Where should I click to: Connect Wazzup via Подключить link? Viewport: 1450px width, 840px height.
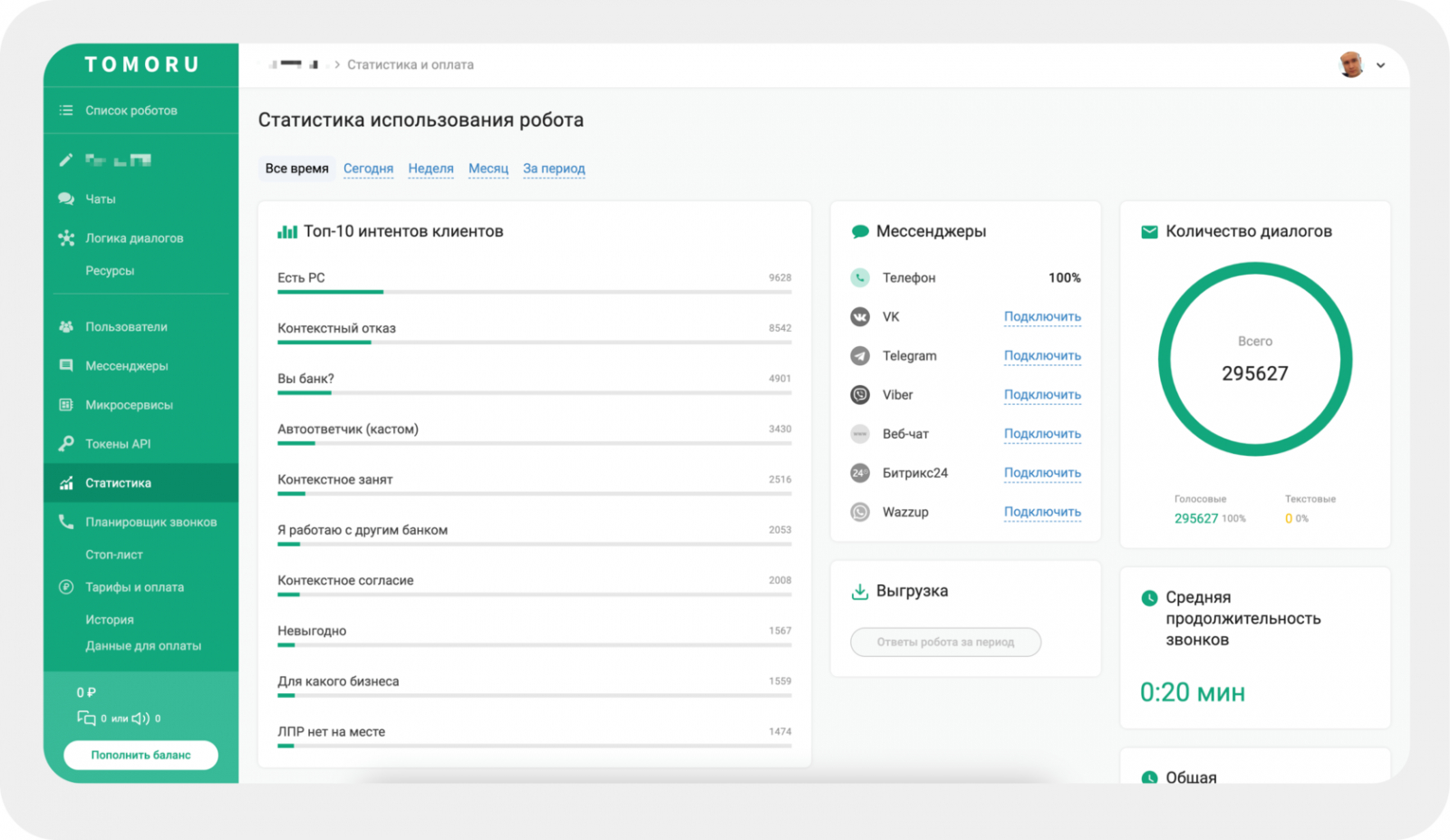point(1042,512)
